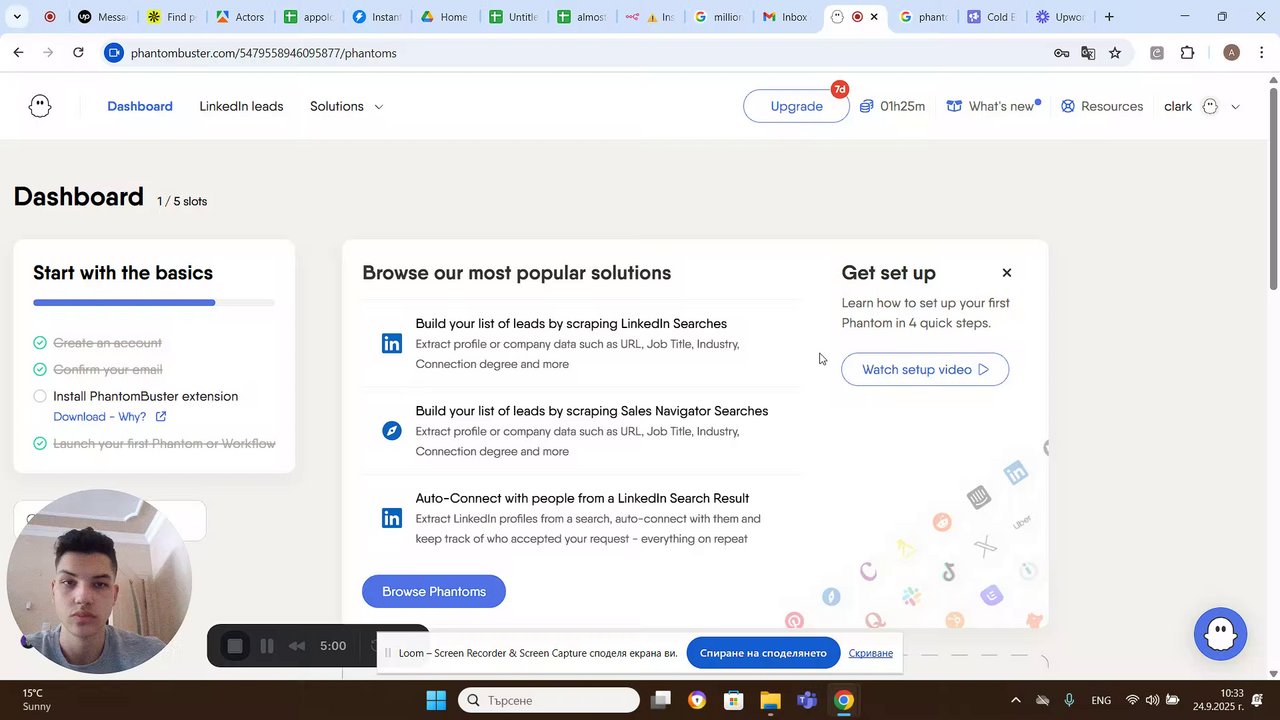
Task: Click the taskbar search box
Action: click(x=549, y=700)
